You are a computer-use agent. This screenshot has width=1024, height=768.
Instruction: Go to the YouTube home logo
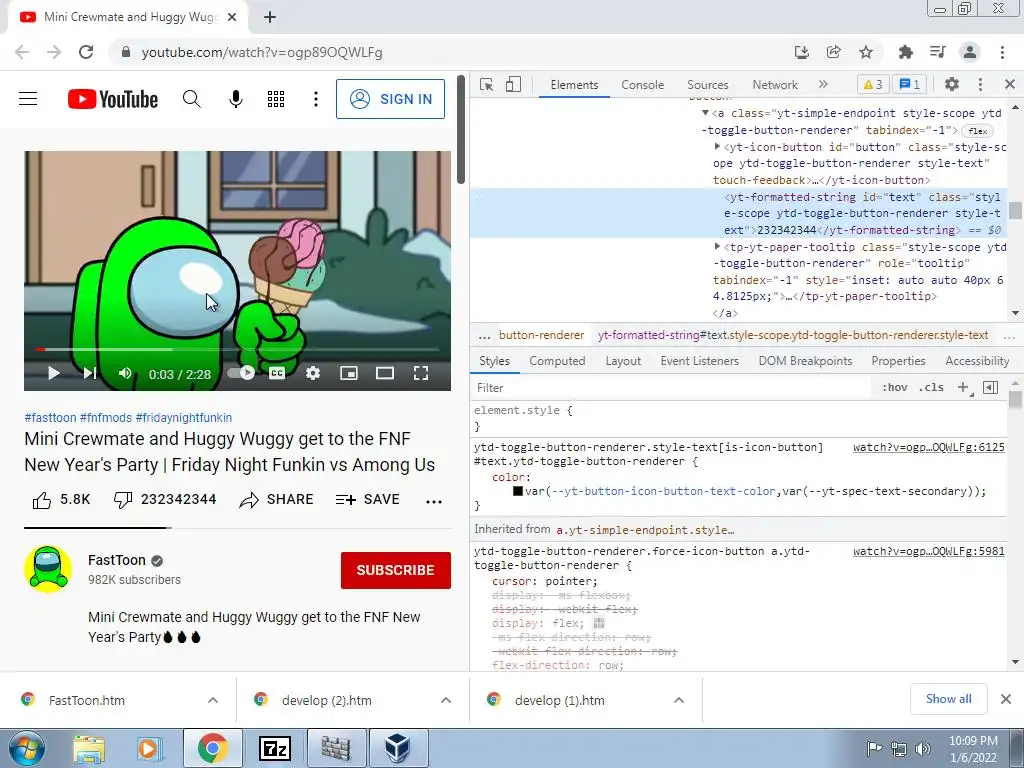click(x=112, y=99)
